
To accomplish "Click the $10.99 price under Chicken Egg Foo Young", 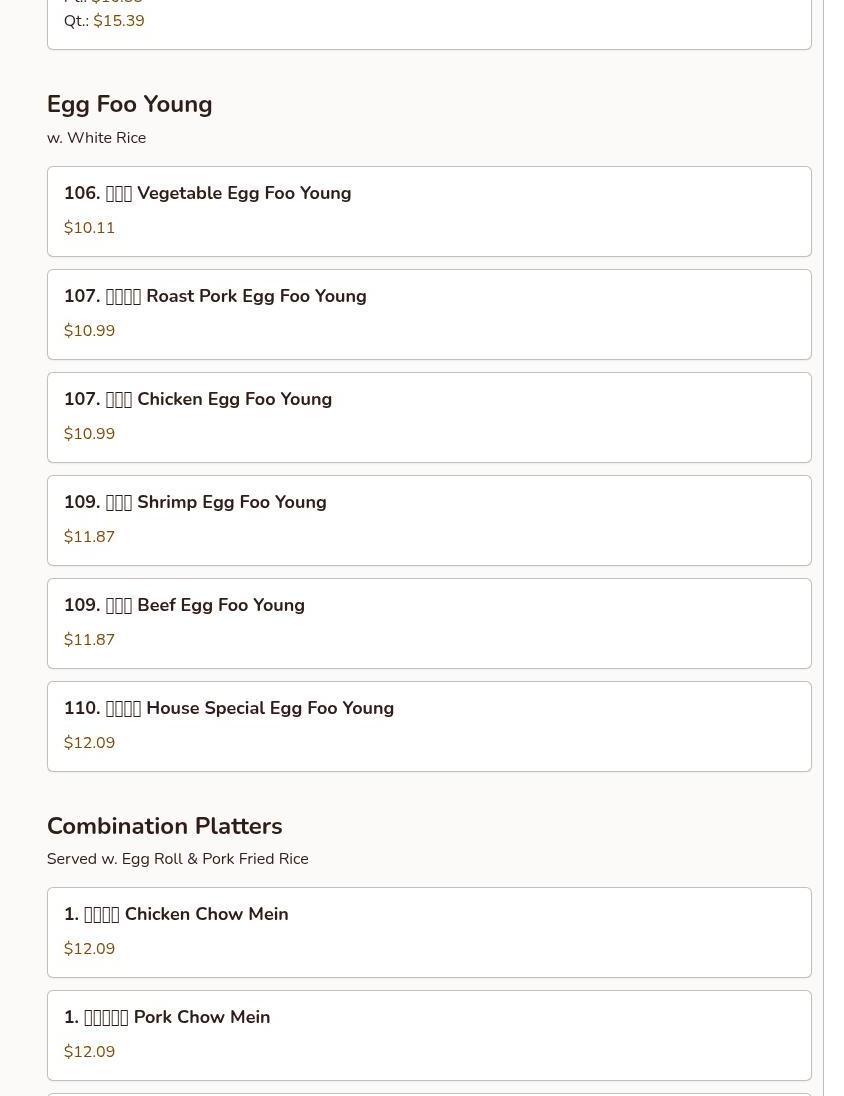I will pyautogui.click(x=89, y=435).
